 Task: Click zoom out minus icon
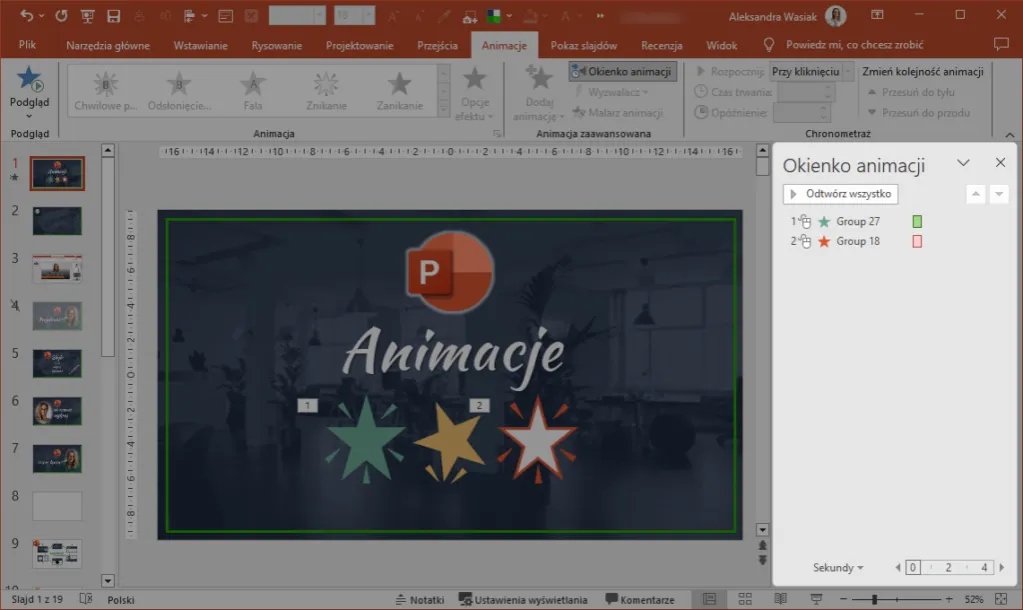point(844,599)
